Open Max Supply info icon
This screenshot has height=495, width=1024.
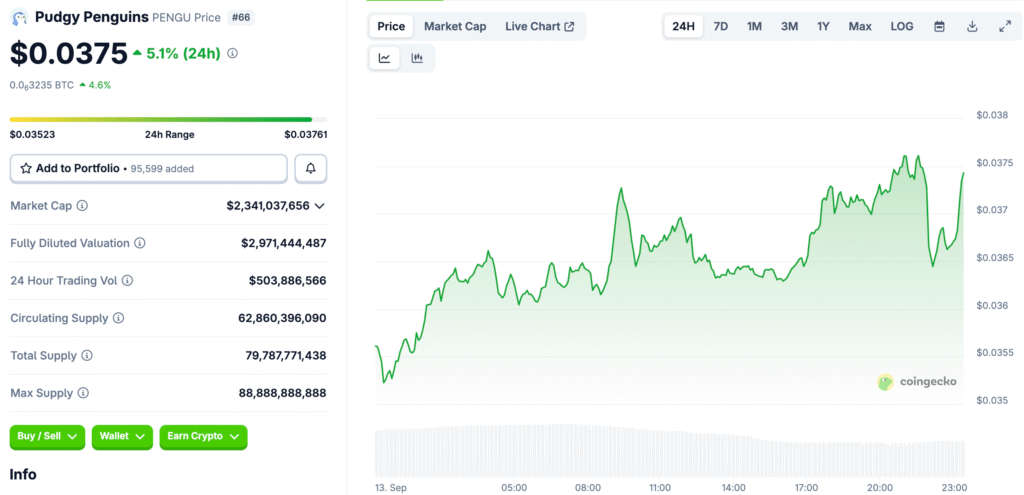point(84,393)
